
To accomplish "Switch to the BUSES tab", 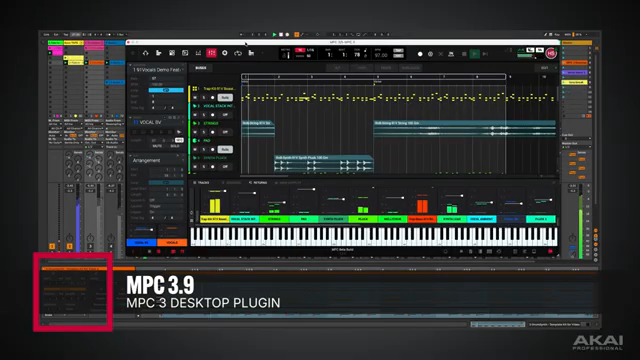I will pyautogui.click(x=200, y=68).
